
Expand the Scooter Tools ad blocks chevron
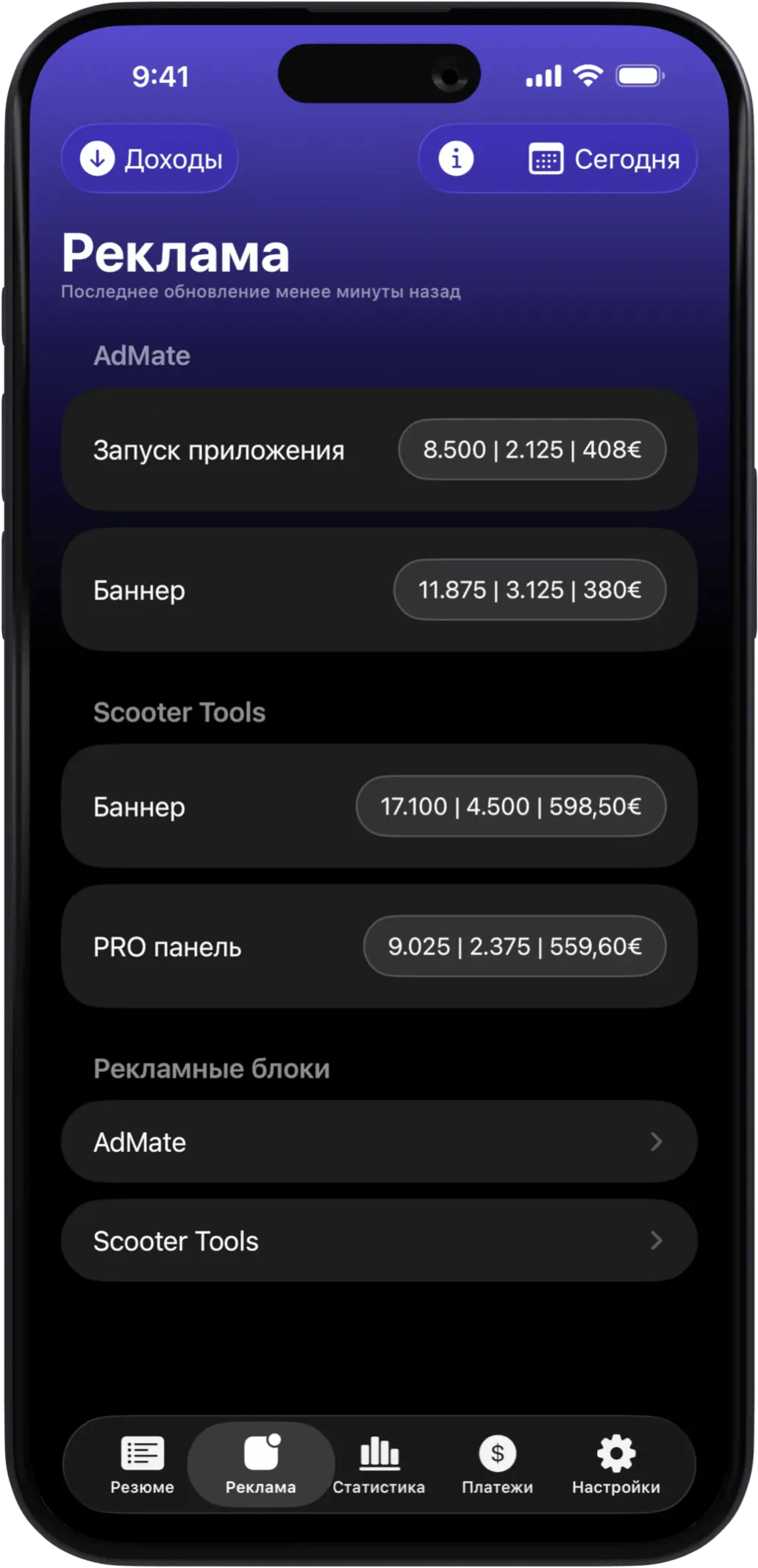[x=657, y=1241]
